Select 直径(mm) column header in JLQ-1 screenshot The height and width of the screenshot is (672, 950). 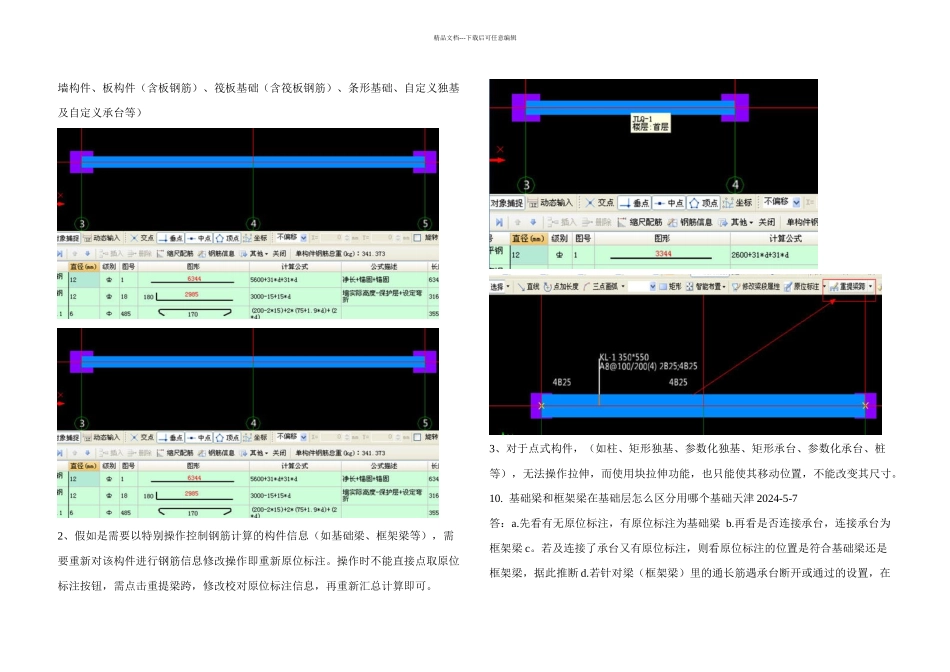(528, 238)
